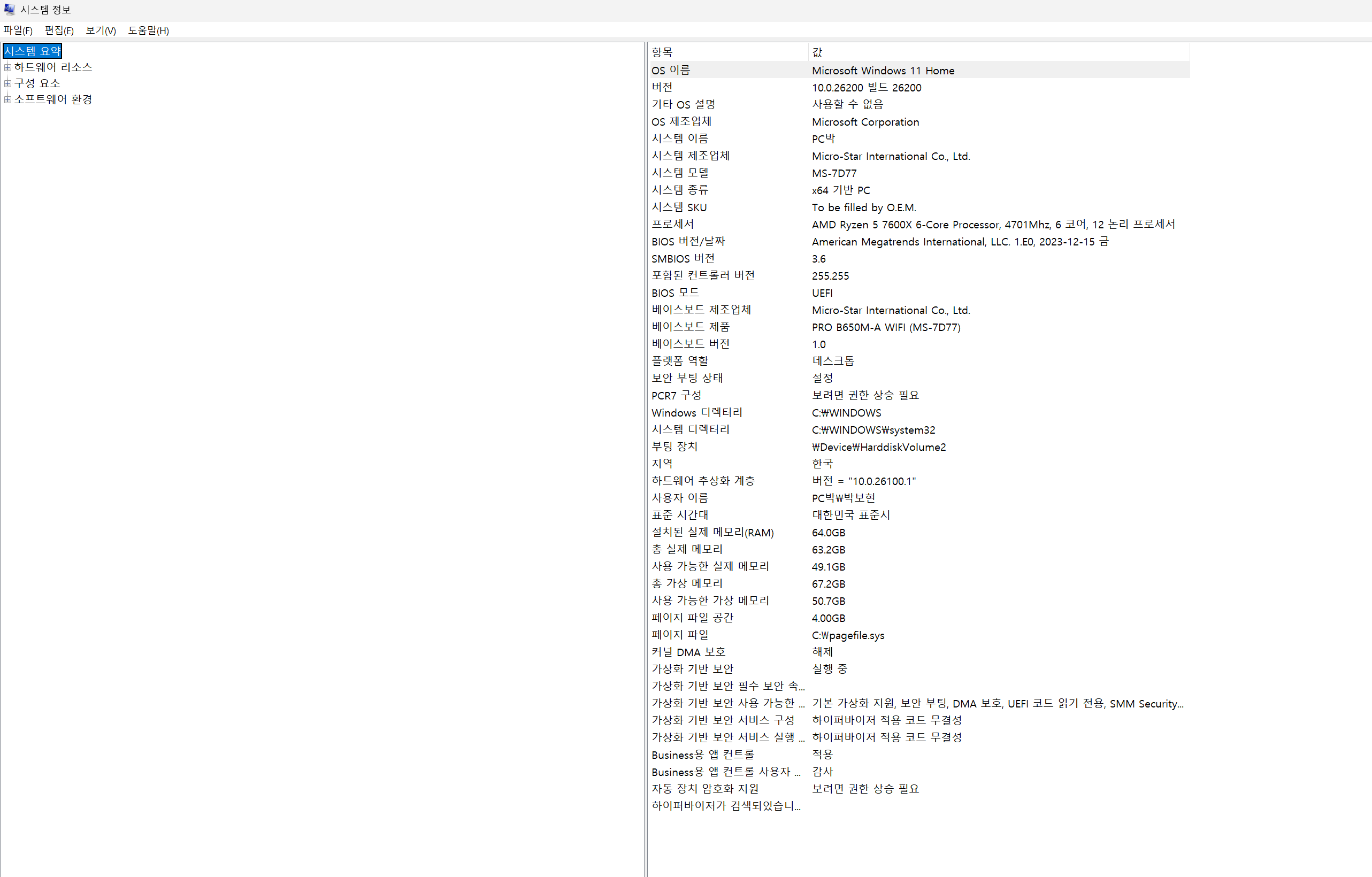
Task: Select the 하드웨어 추상화 계층 row label
Action: (x=703, y=481)
